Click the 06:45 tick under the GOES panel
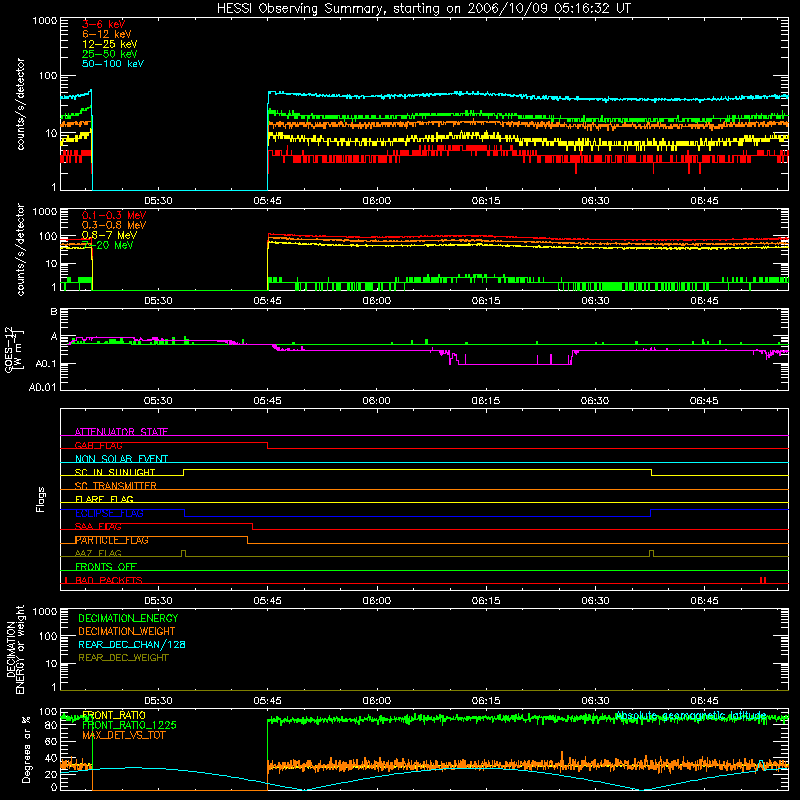800x800 pixels. coord(704,401)
